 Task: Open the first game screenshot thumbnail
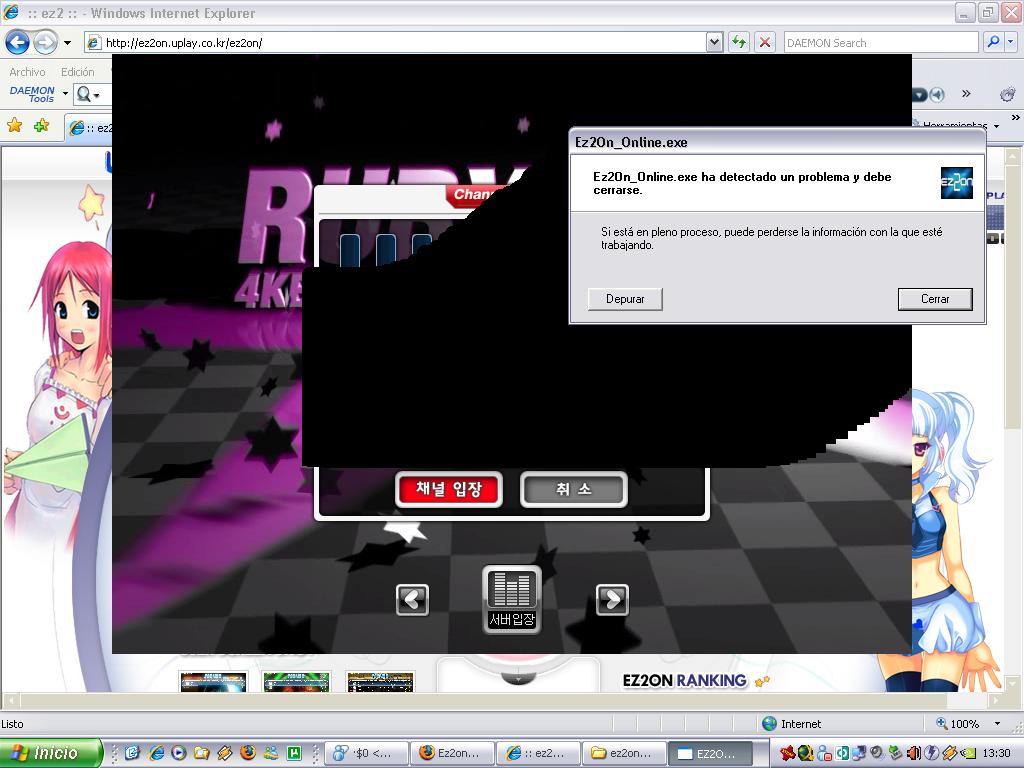(x=214, y=682)
